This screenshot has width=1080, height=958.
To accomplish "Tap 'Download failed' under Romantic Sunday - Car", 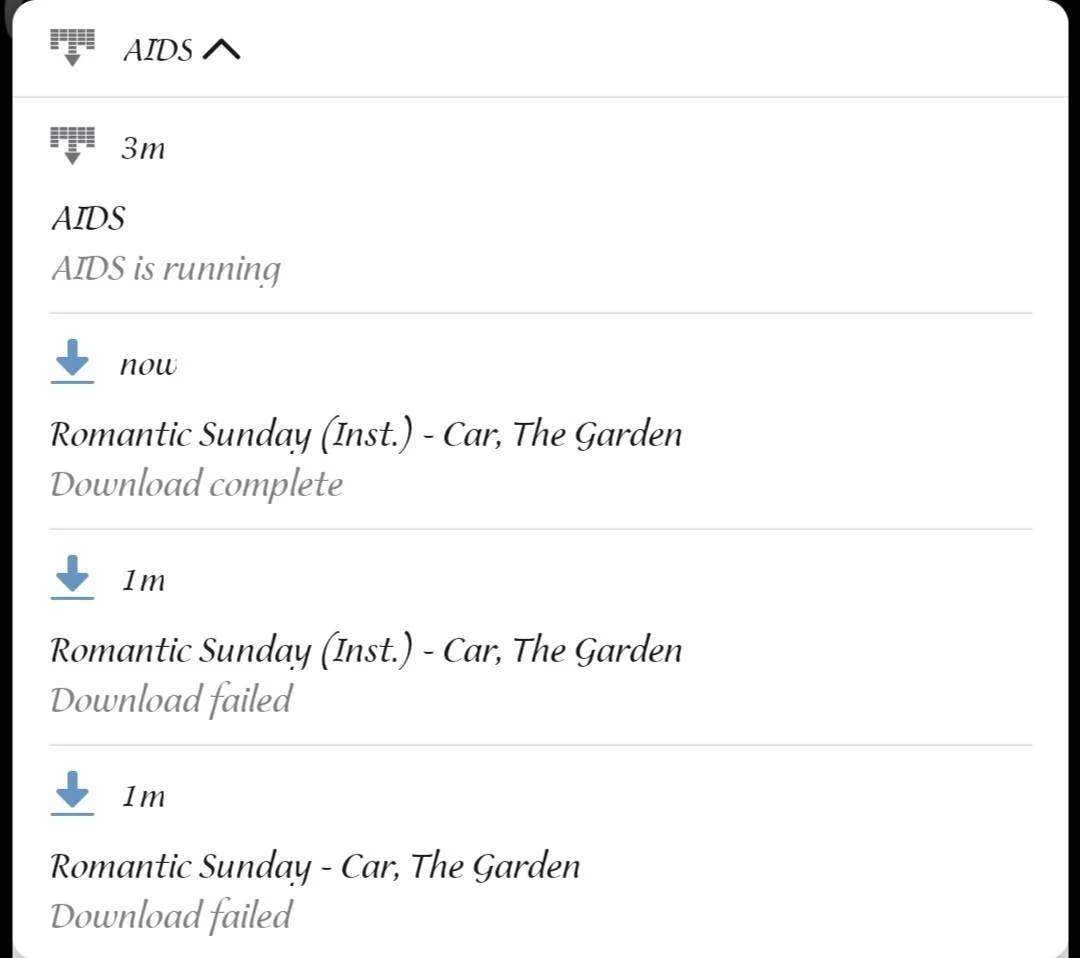I will coord(172,916).
